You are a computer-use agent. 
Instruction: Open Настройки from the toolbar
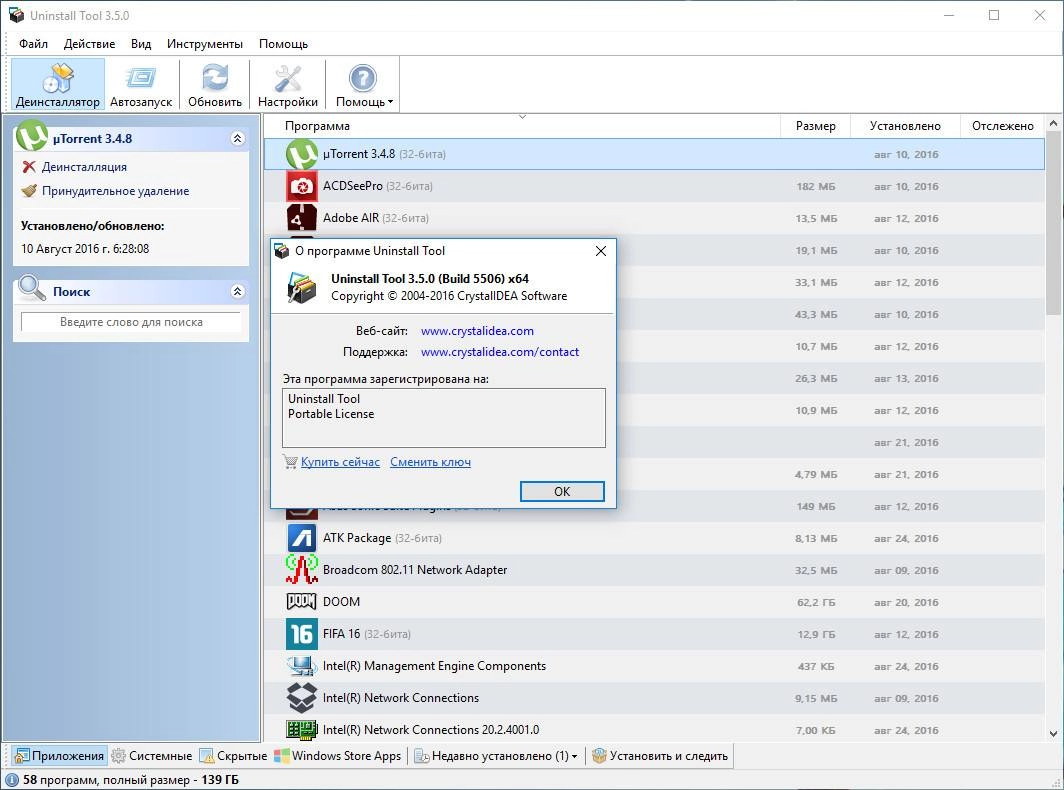(x=288, y=84)
